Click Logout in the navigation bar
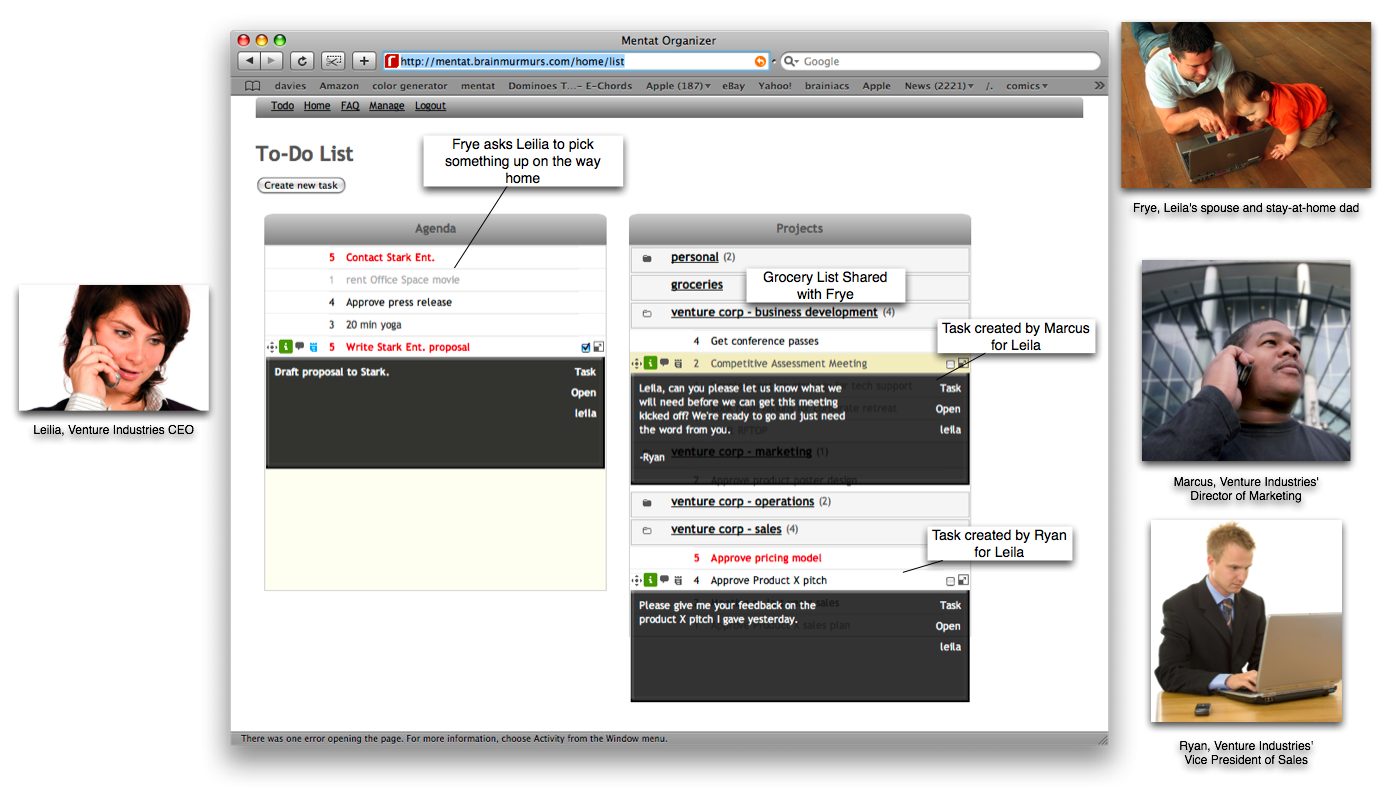The image size is (1391, 803). tap(430, 106)
